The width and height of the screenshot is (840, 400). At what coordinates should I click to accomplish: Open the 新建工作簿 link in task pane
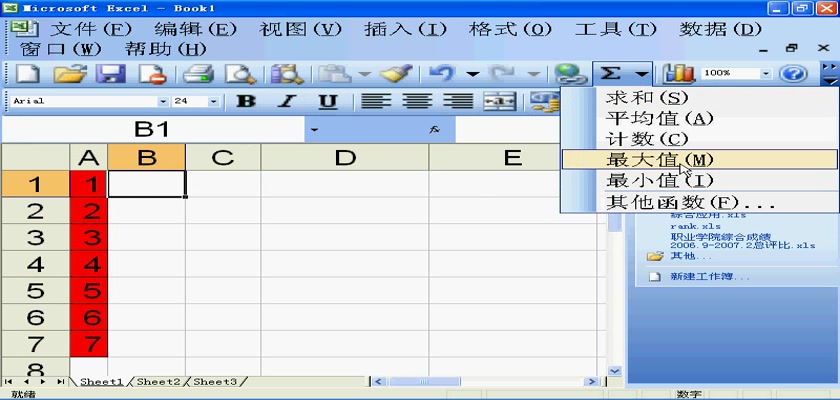(x=699, y=276)
